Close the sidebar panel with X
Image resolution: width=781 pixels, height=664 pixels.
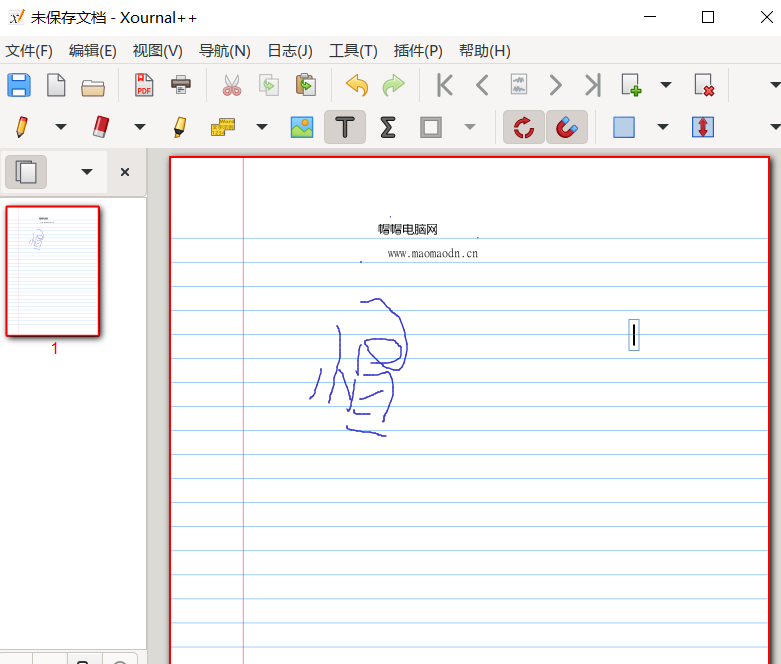coord(125,172)
